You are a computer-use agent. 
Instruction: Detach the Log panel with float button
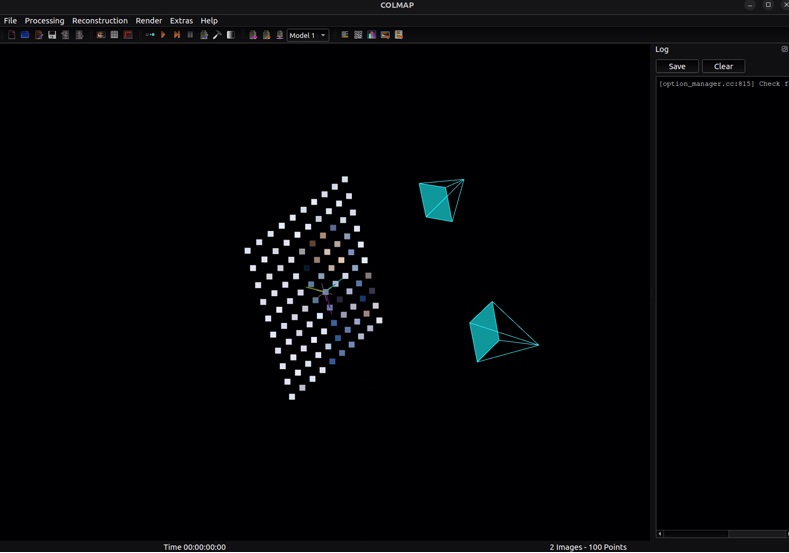(784, 49)
